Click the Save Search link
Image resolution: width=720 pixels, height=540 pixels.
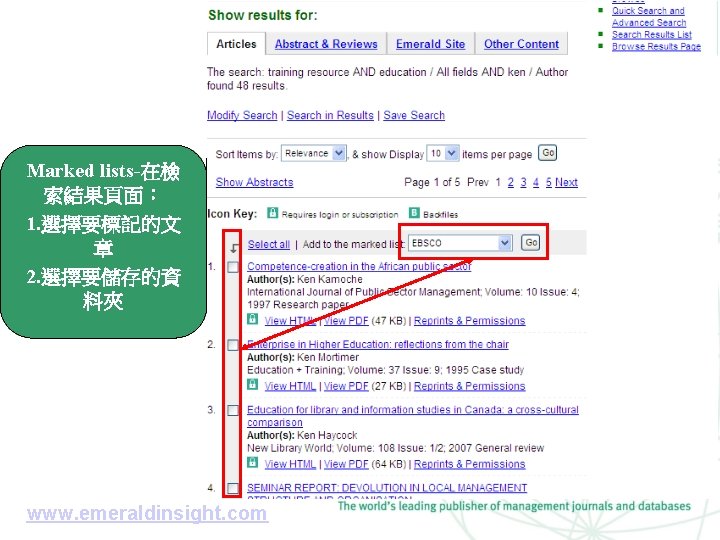coord(414,115)
